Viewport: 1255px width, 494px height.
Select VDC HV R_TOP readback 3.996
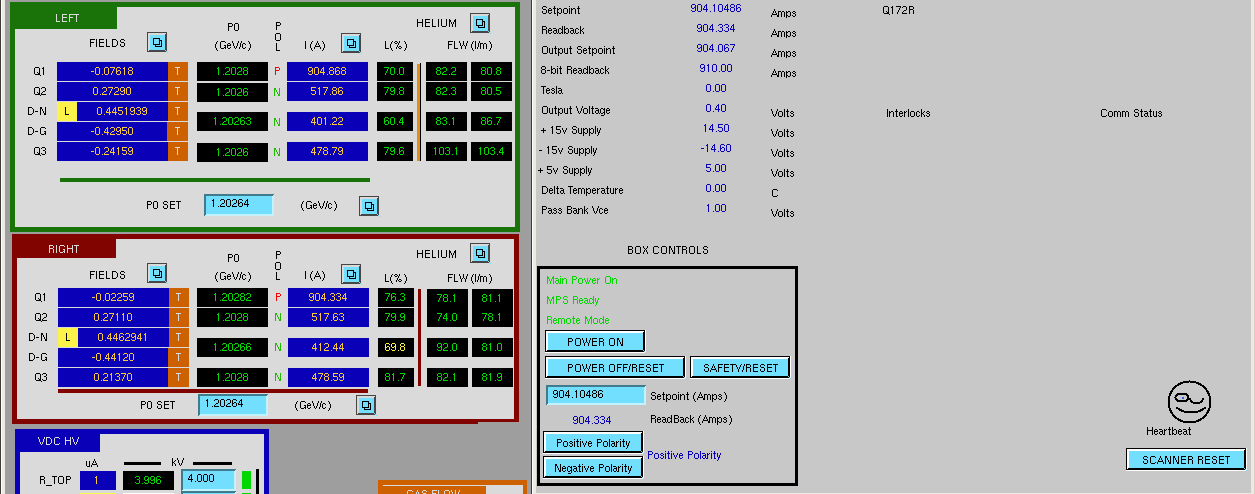pos(147,481)
